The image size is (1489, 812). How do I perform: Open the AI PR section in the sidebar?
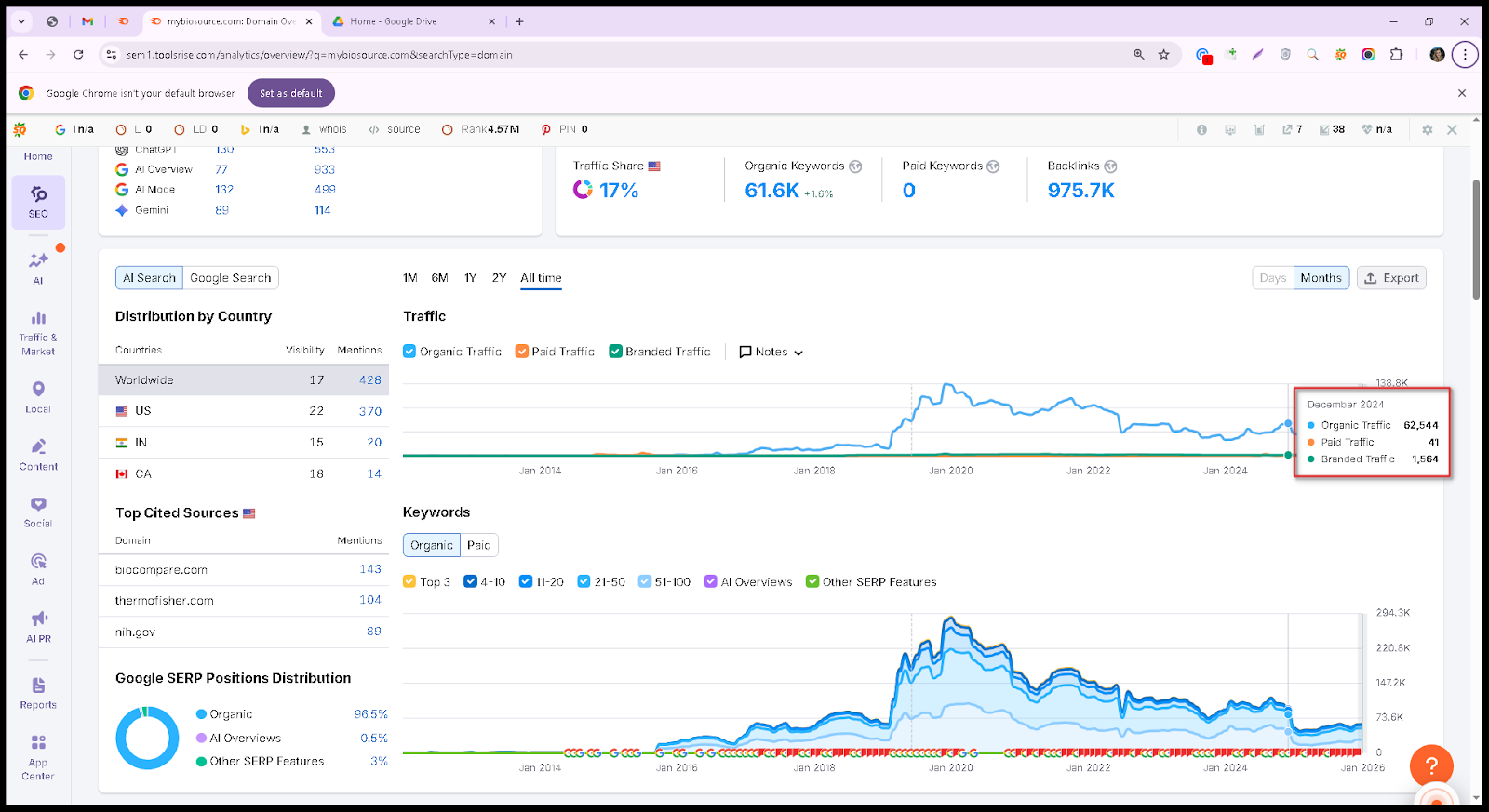pyautogui.click(x=38, y=626)
